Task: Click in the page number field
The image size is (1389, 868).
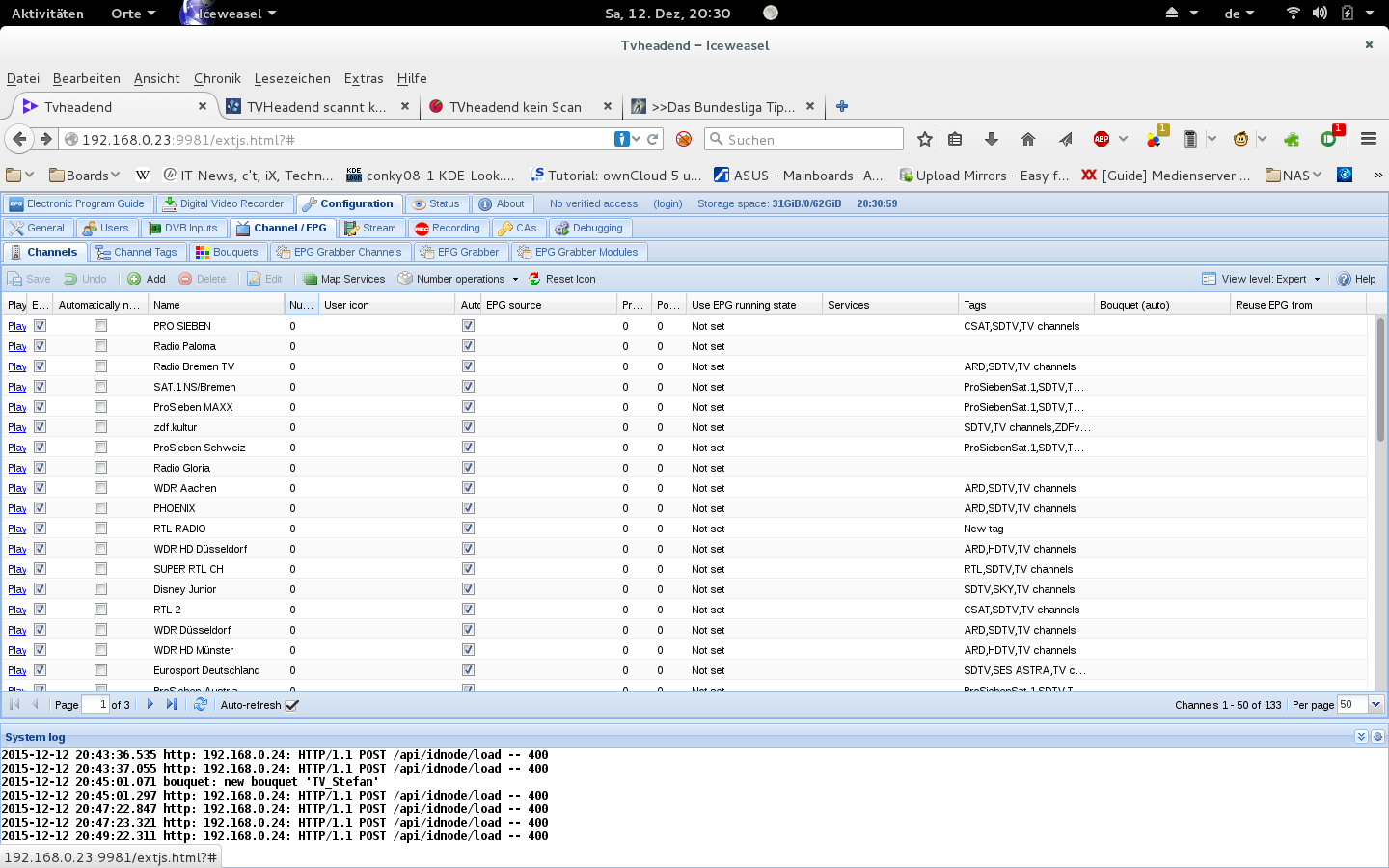Action: [96, 704]
